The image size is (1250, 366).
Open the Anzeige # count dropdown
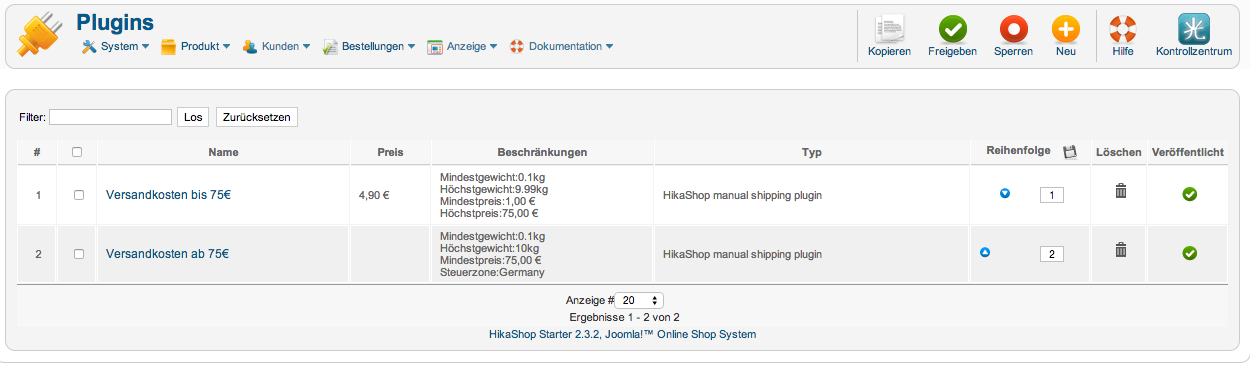640,300
